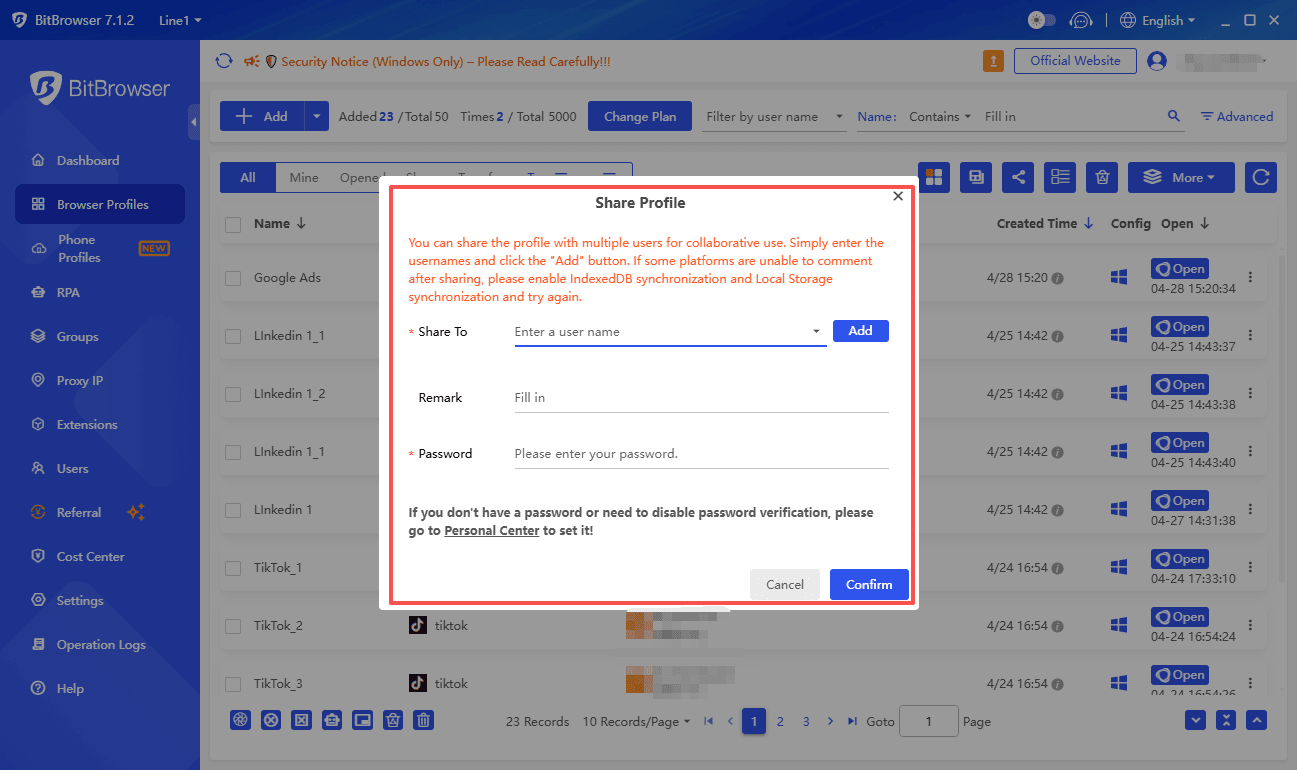Viewport: 1297px width, 770px height.
Task: Open the recycle bin toolbar icon
Action: click(x=1101, y=177)
